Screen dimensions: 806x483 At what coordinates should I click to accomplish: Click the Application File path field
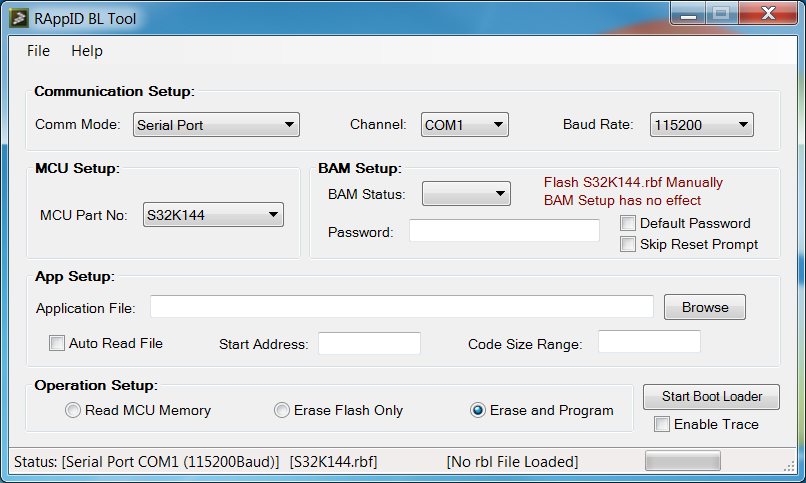pos(401,307)
